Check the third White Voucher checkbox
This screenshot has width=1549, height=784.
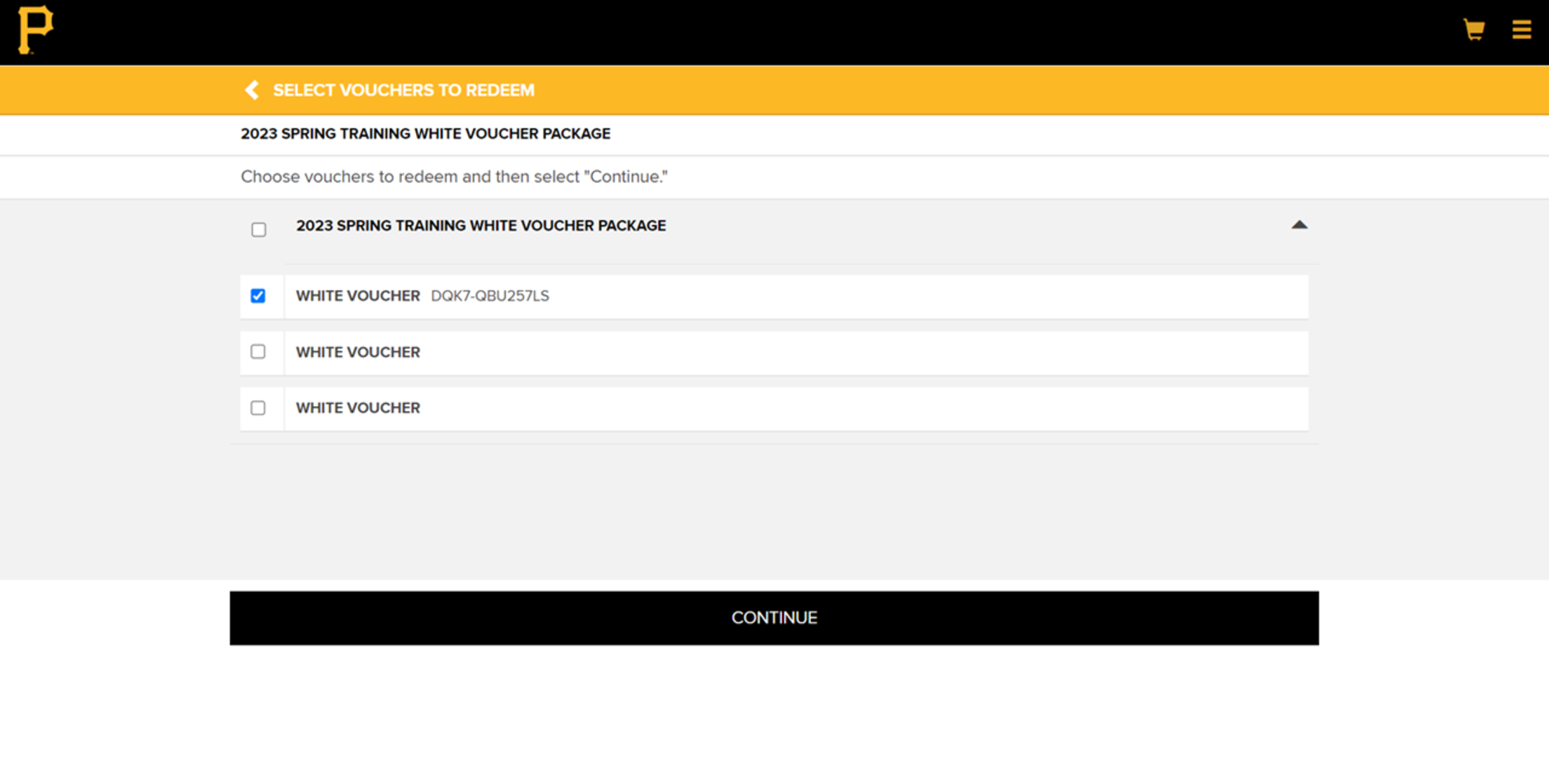point(259,408)
